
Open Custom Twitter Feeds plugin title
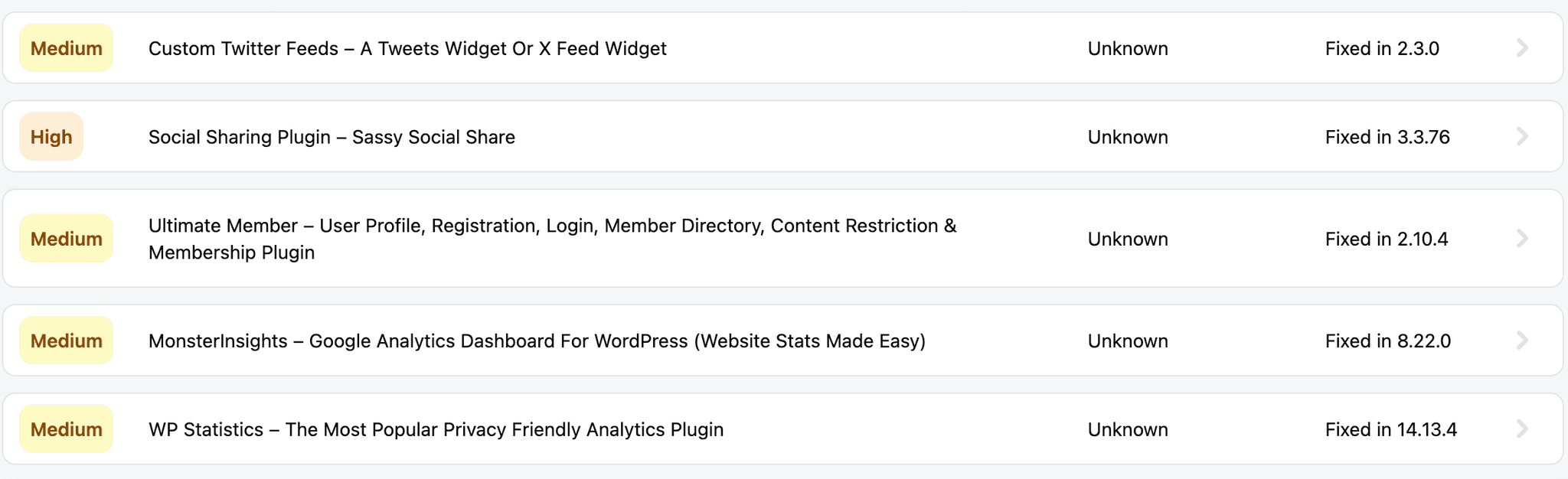point(407,49)
